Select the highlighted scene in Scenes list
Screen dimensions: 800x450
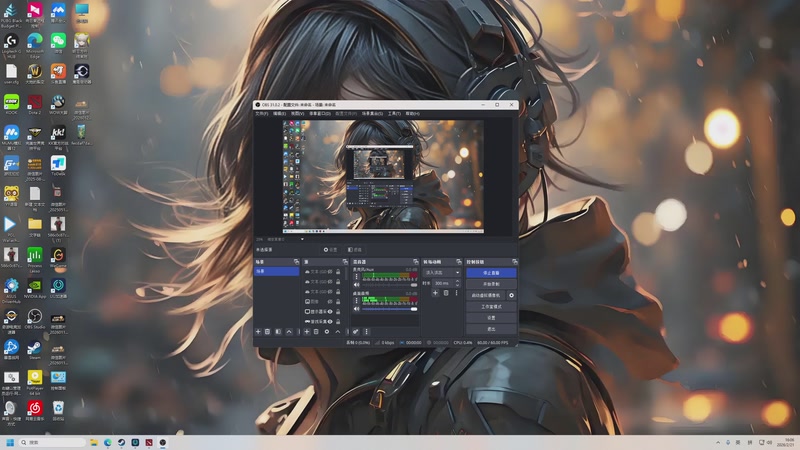tap(277, 271)
